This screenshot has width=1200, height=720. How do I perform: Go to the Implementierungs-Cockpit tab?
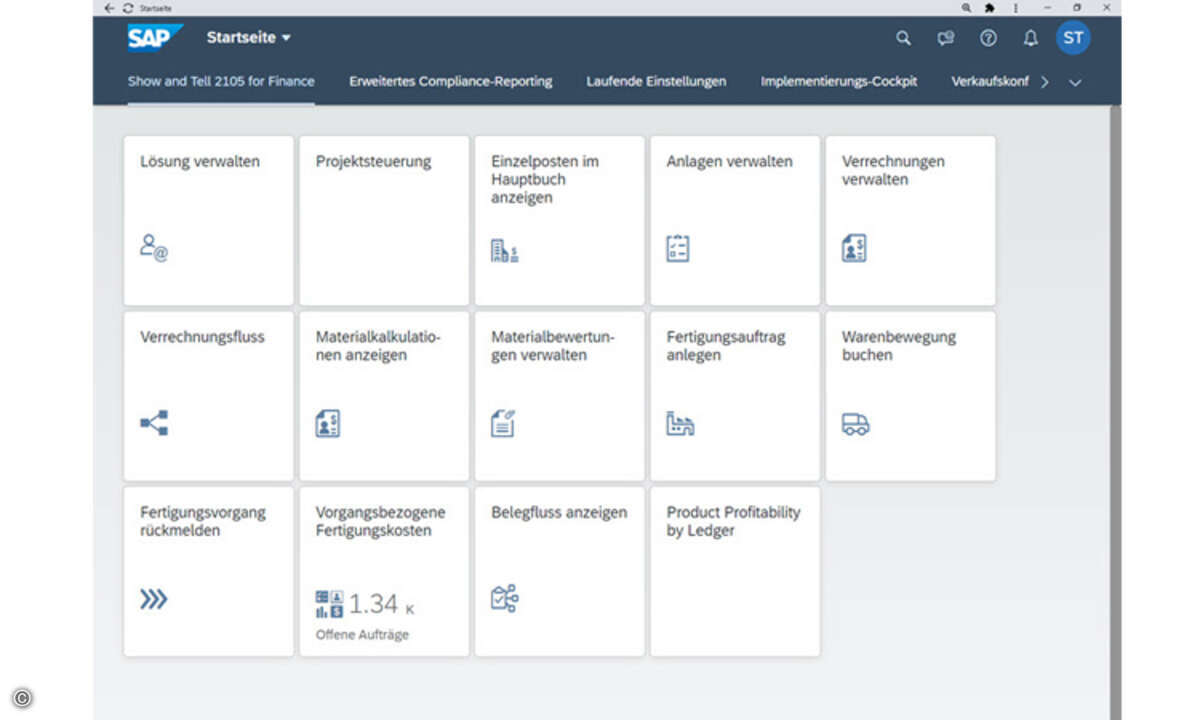838,82
